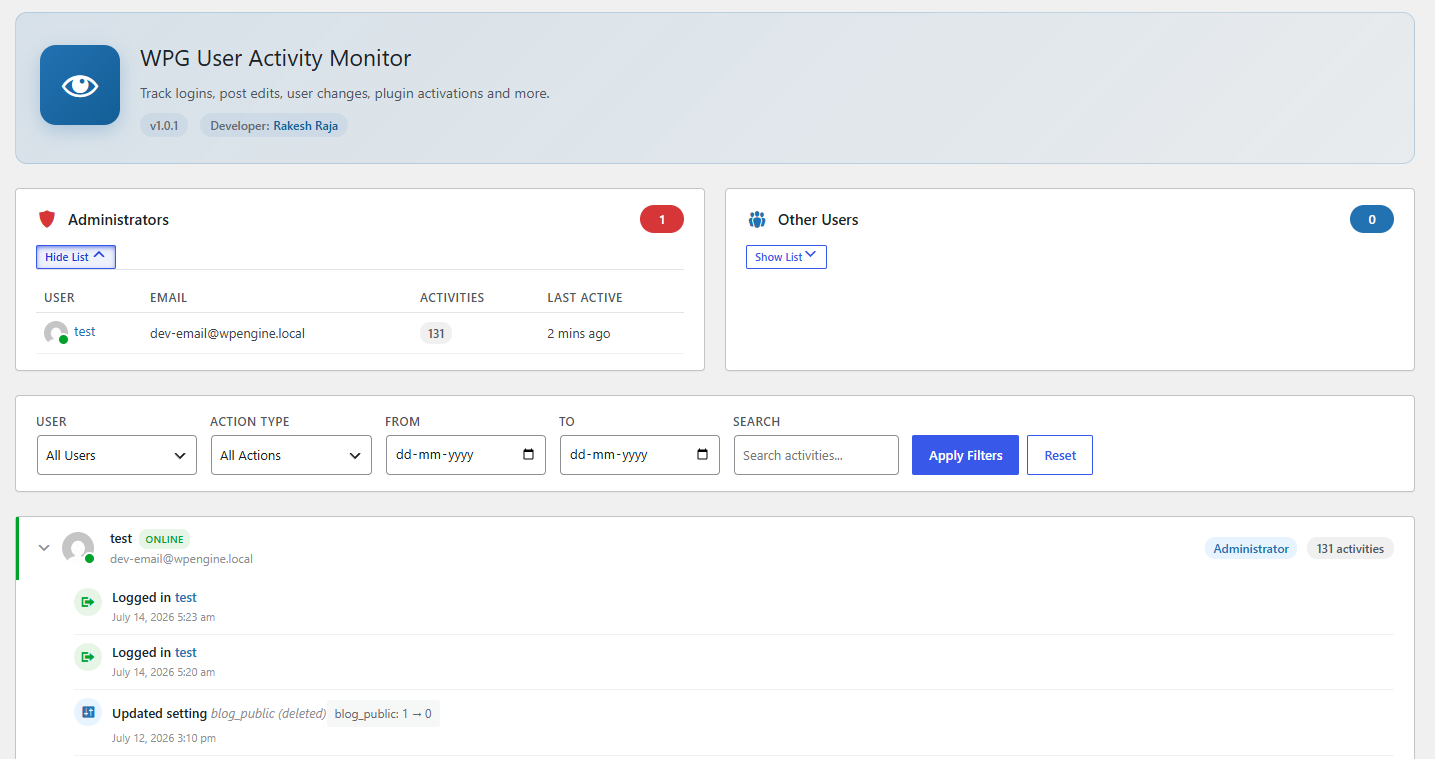This screenshot has width=1435, height=759.
Task: Click the blue eye plugin logo icon
Action: pos(80,85)
